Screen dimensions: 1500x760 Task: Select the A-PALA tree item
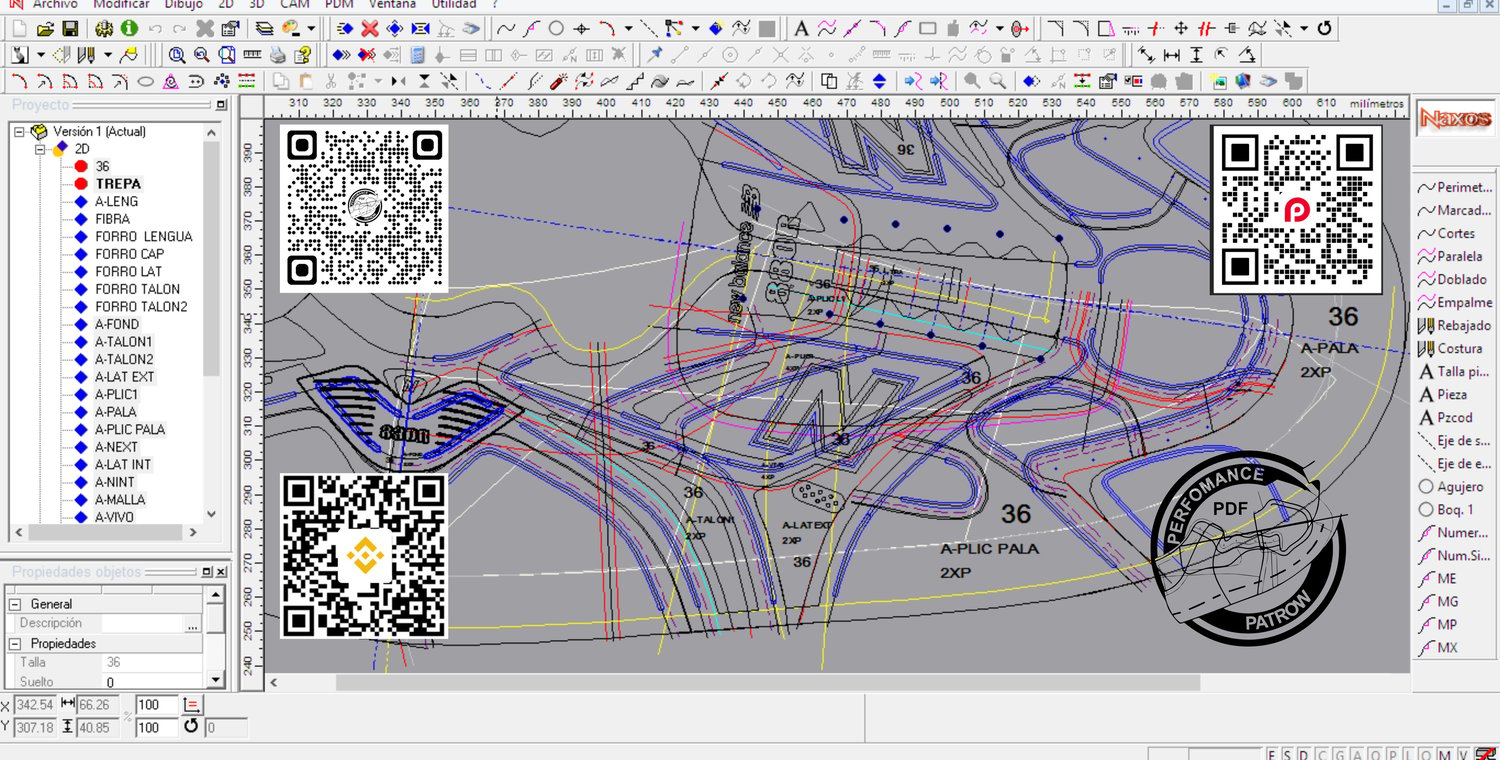pos(116,412)
